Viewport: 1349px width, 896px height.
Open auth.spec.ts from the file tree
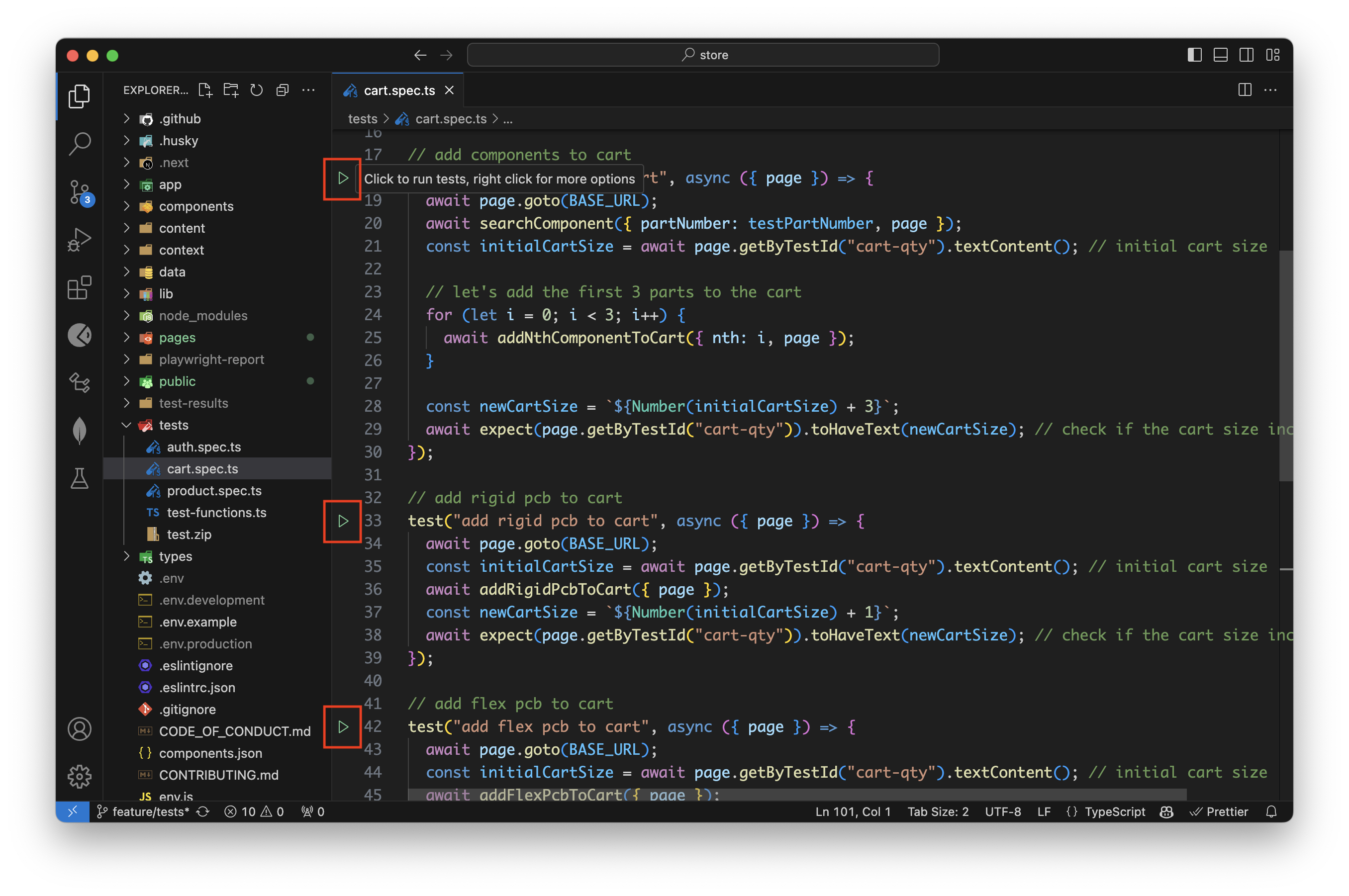(x=217, y=447)
